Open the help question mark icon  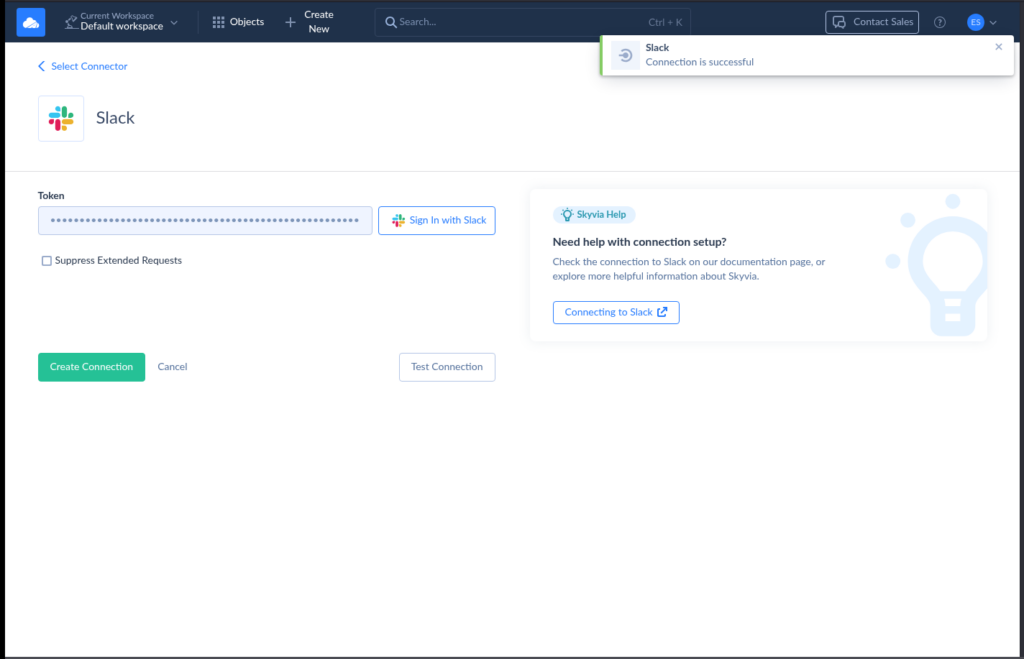pos(940,22)
